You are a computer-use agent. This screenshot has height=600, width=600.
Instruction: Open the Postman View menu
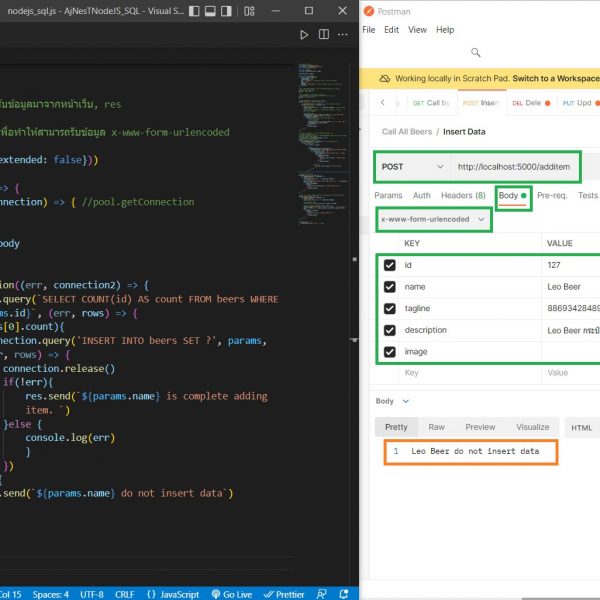point(417,30)
